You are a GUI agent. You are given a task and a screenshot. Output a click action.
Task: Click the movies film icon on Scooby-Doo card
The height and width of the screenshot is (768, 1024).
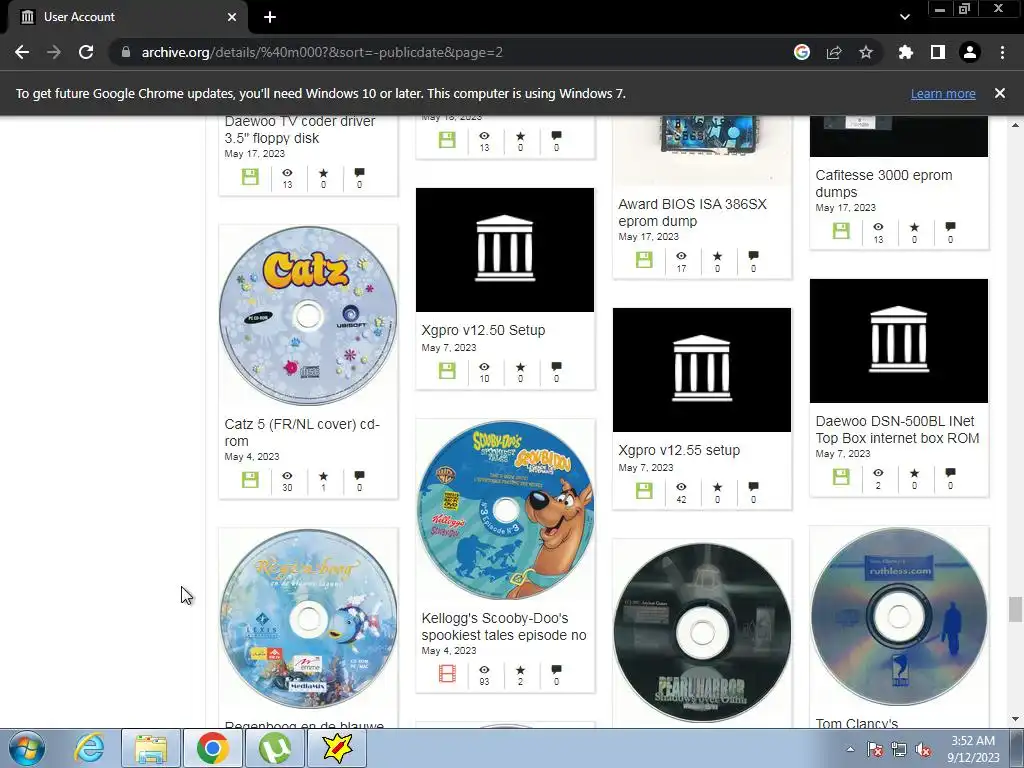coord(447,674)
